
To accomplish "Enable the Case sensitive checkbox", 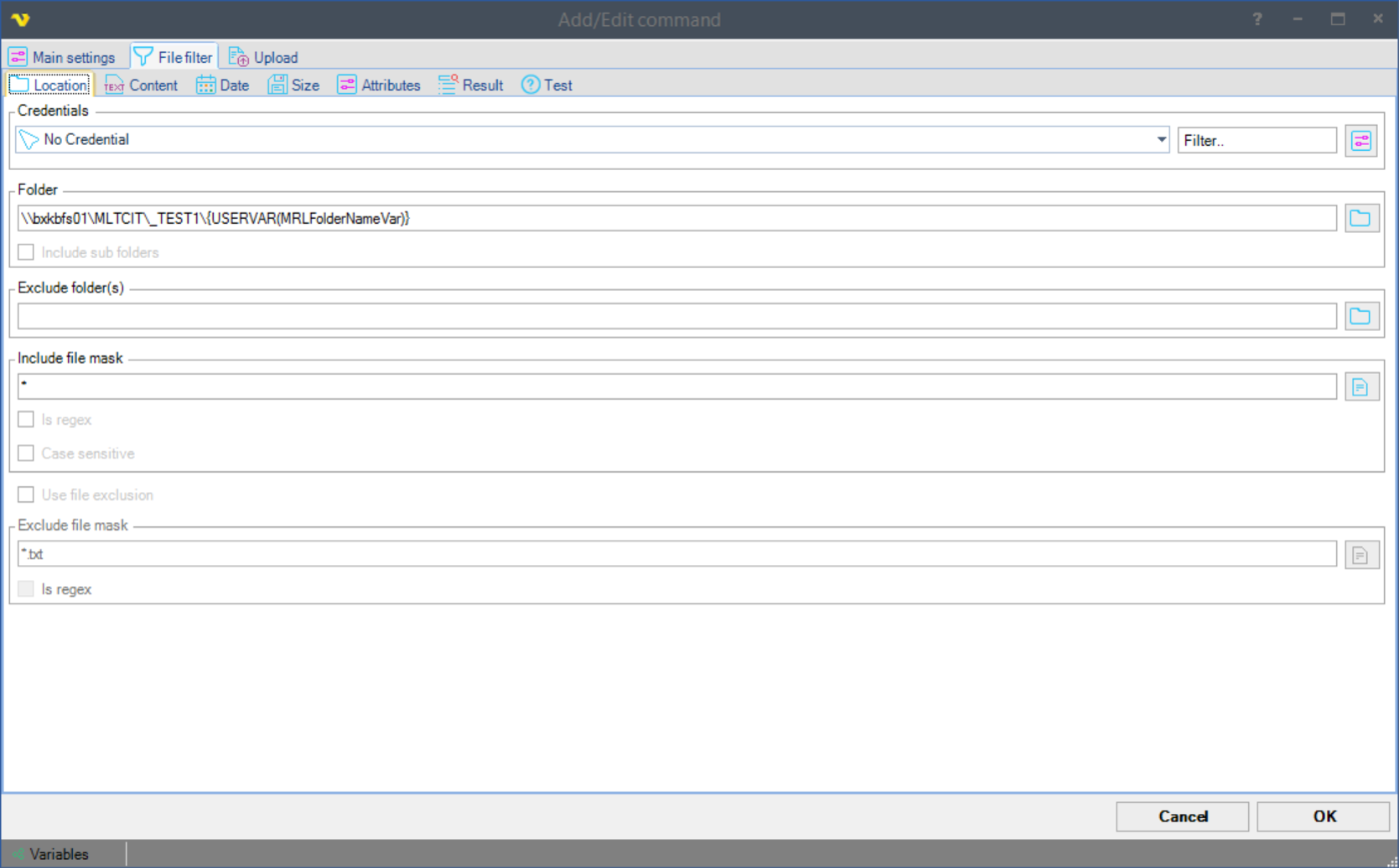I will point(26,453).
